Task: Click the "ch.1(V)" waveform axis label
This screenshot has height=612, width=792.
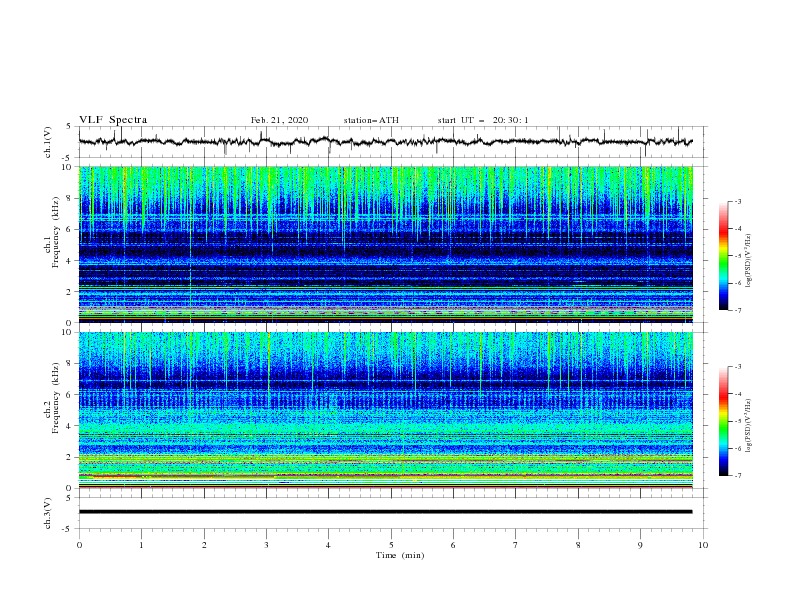Action: [x=48, y=142]
